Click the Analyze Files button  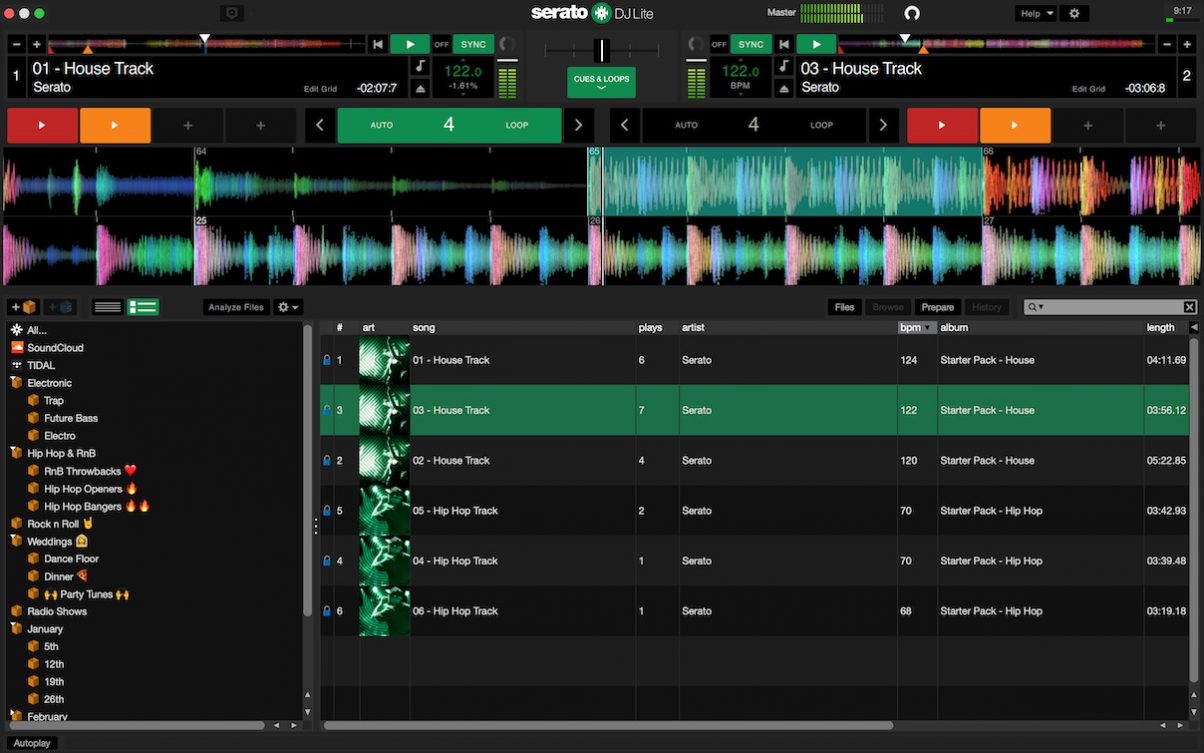click(x=236, y=307)
